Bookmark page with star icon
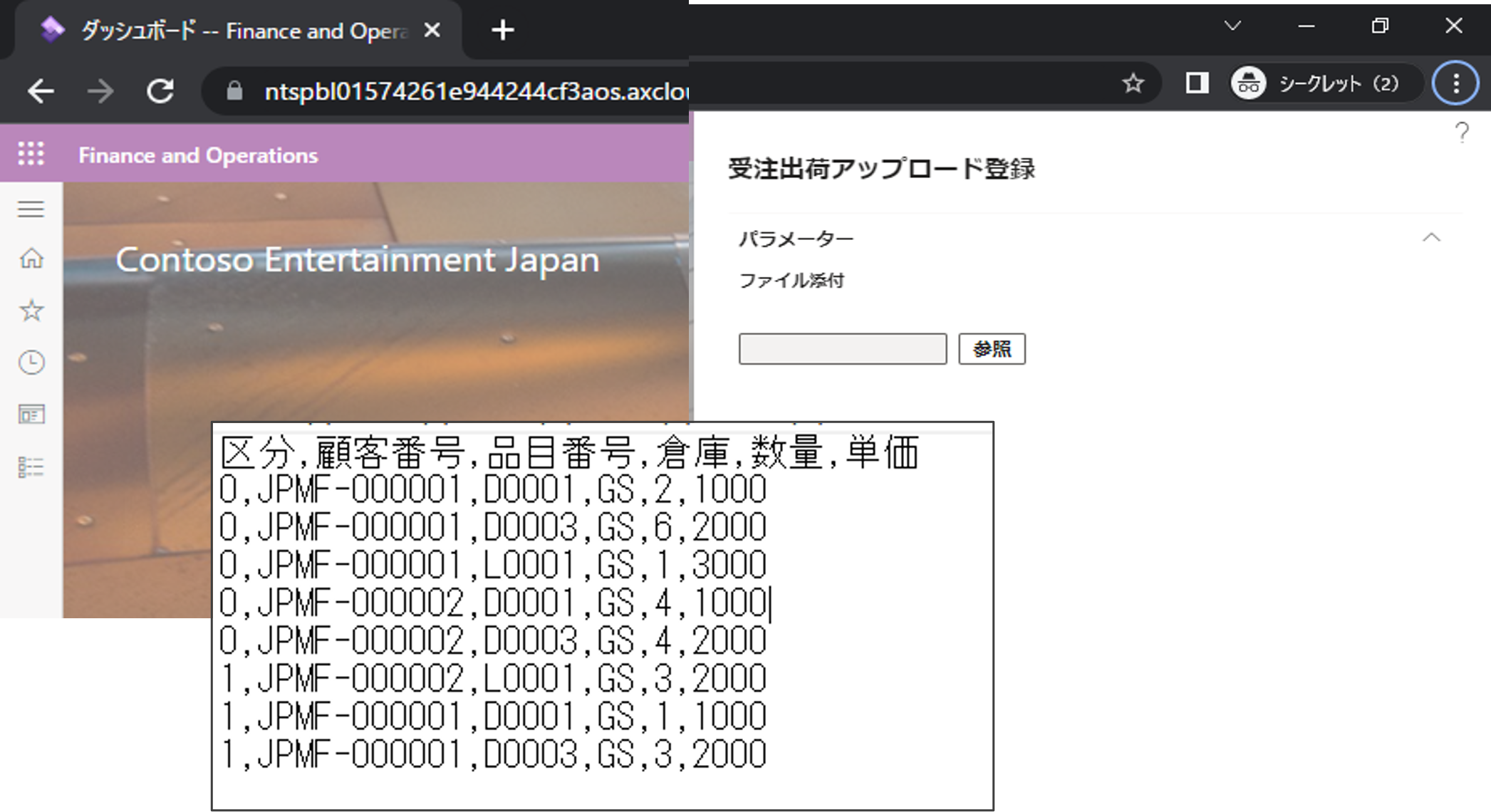Screen dimensions: 1491x812 click(x=1133, y=84)
